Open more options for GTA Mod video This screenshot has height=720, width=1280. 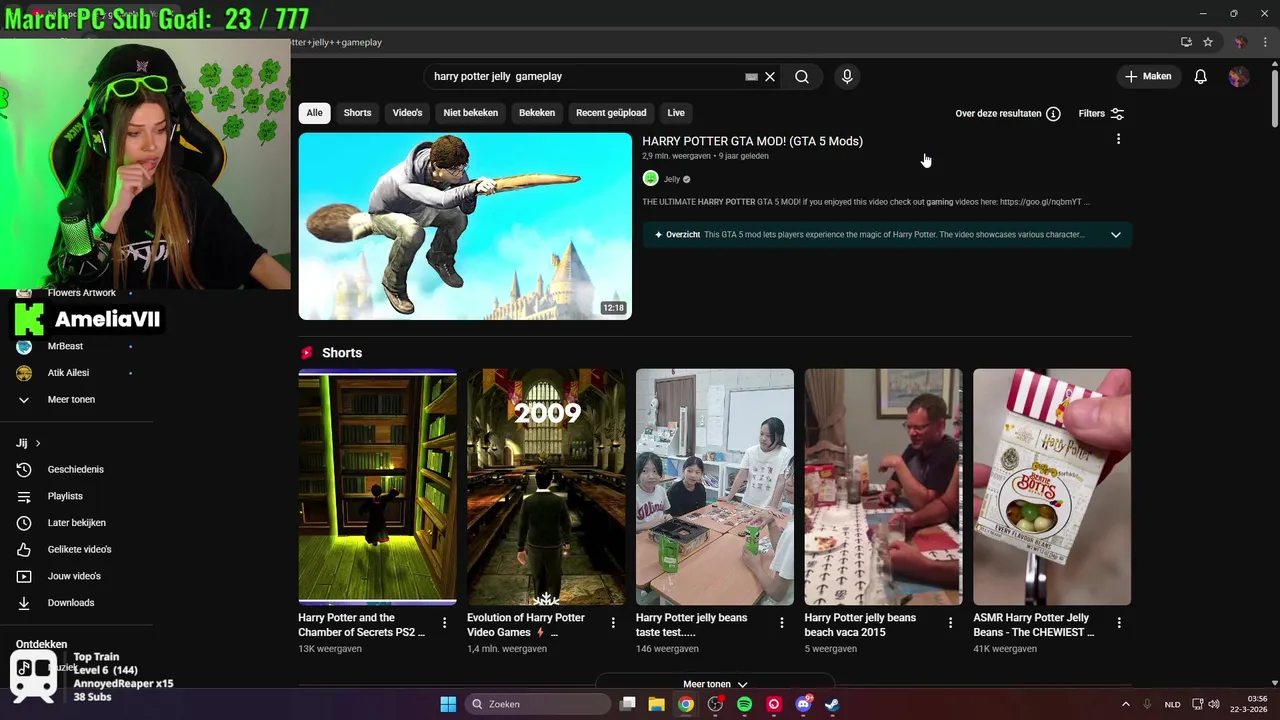pos(1118,139)
